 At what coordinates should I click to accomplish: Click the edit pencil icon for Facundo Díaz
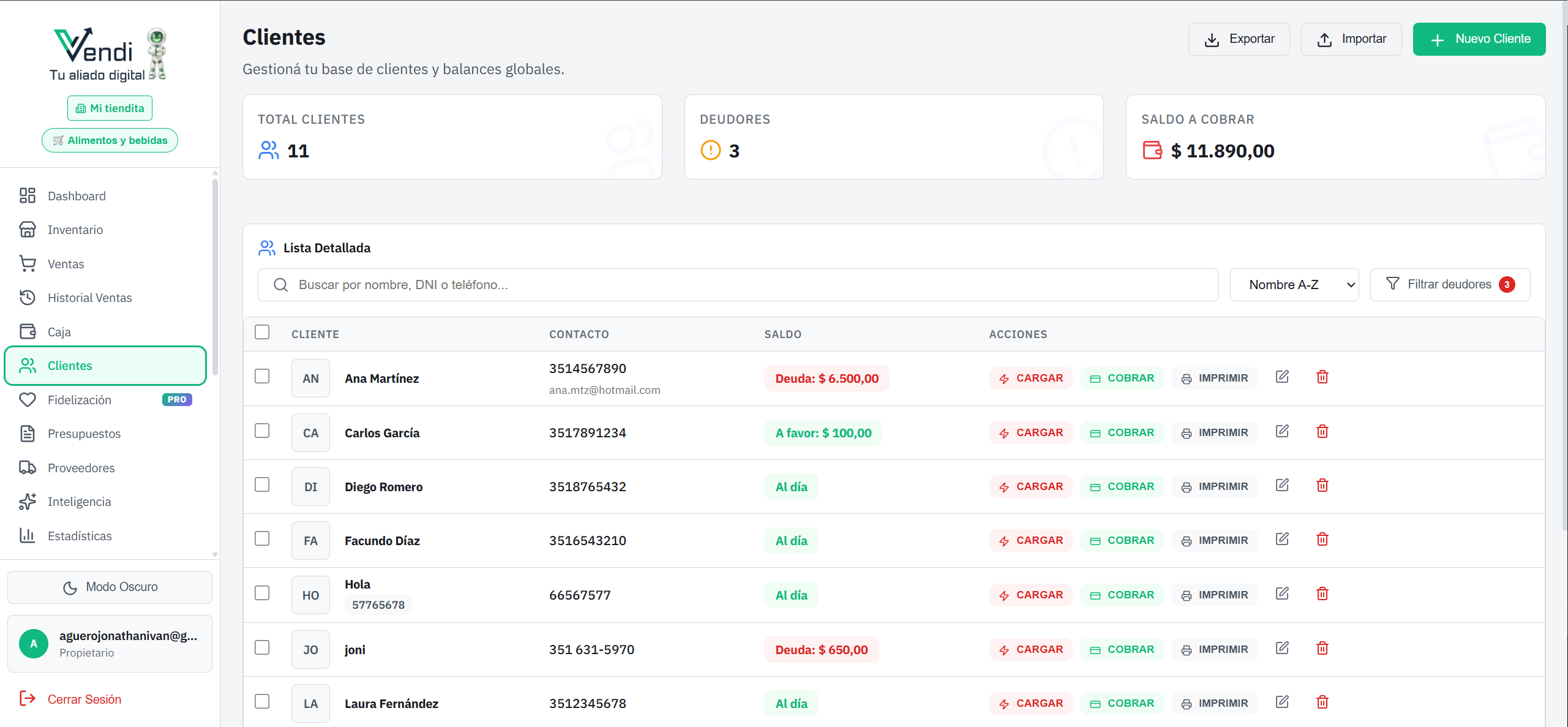coord(1282,539)
